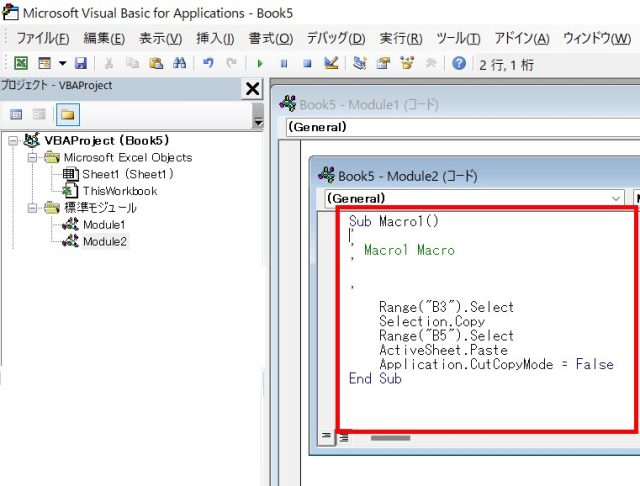Select ThisWorkbook in the project tree

tap(119, 191)
